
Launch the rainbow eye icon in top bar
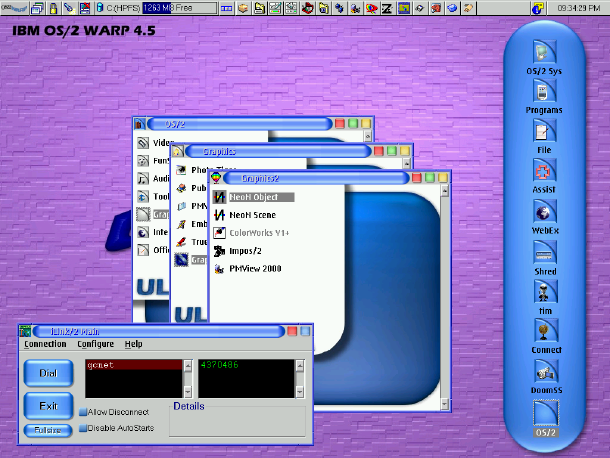pos(371,8)
